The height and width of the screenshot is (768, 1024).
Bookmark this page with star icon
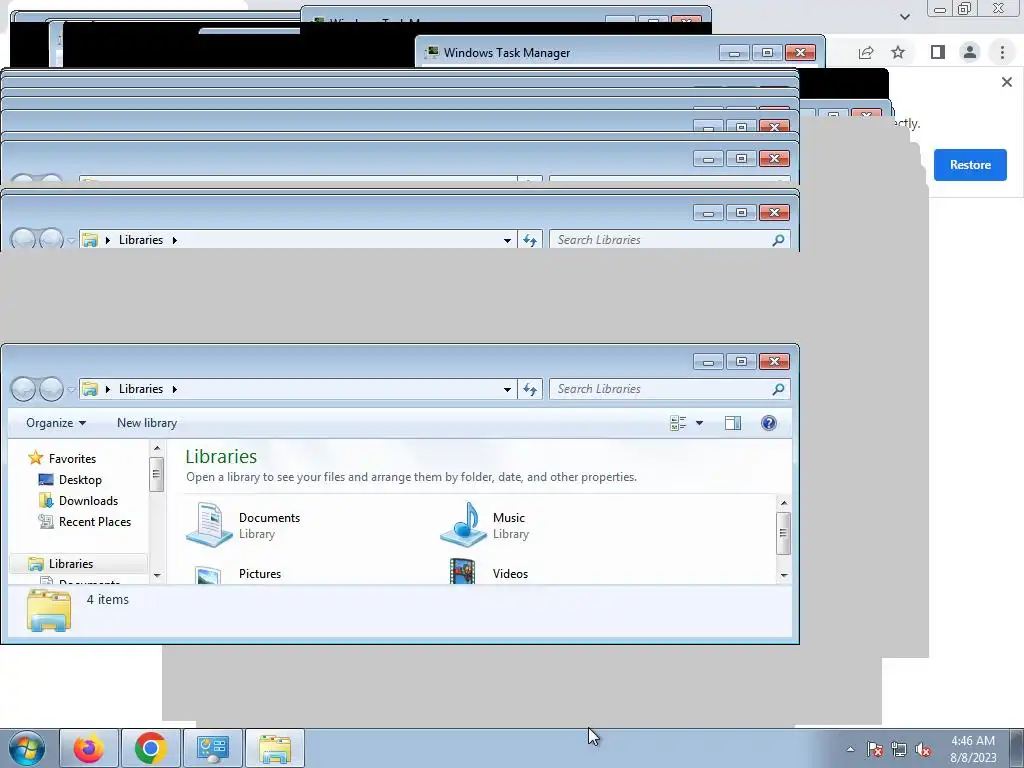[x=898, y=52]
